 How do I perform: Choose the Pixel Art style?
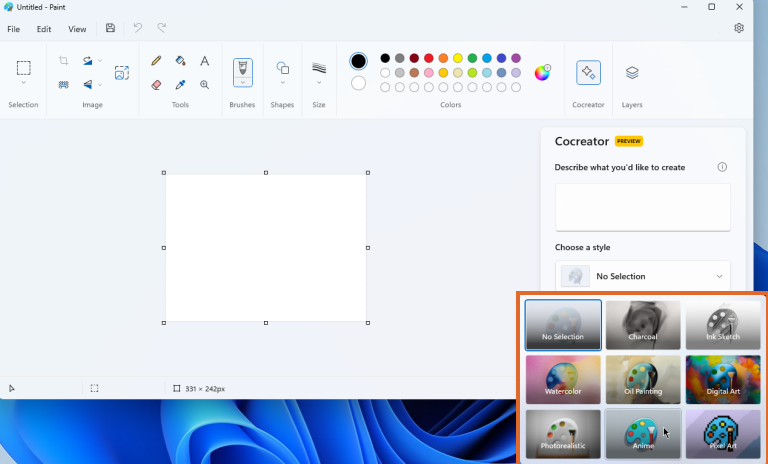723,434
